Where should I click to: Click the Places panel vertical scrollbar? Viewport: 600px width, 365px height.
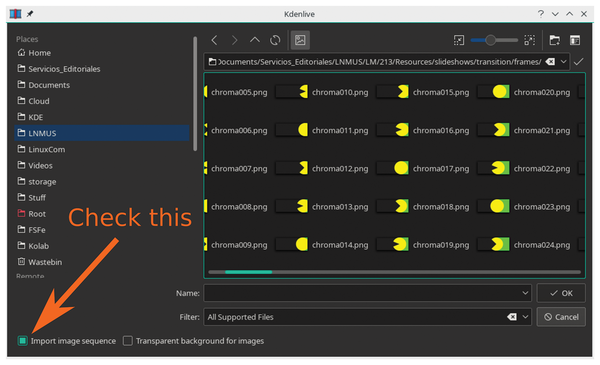[x=195, y=94]
